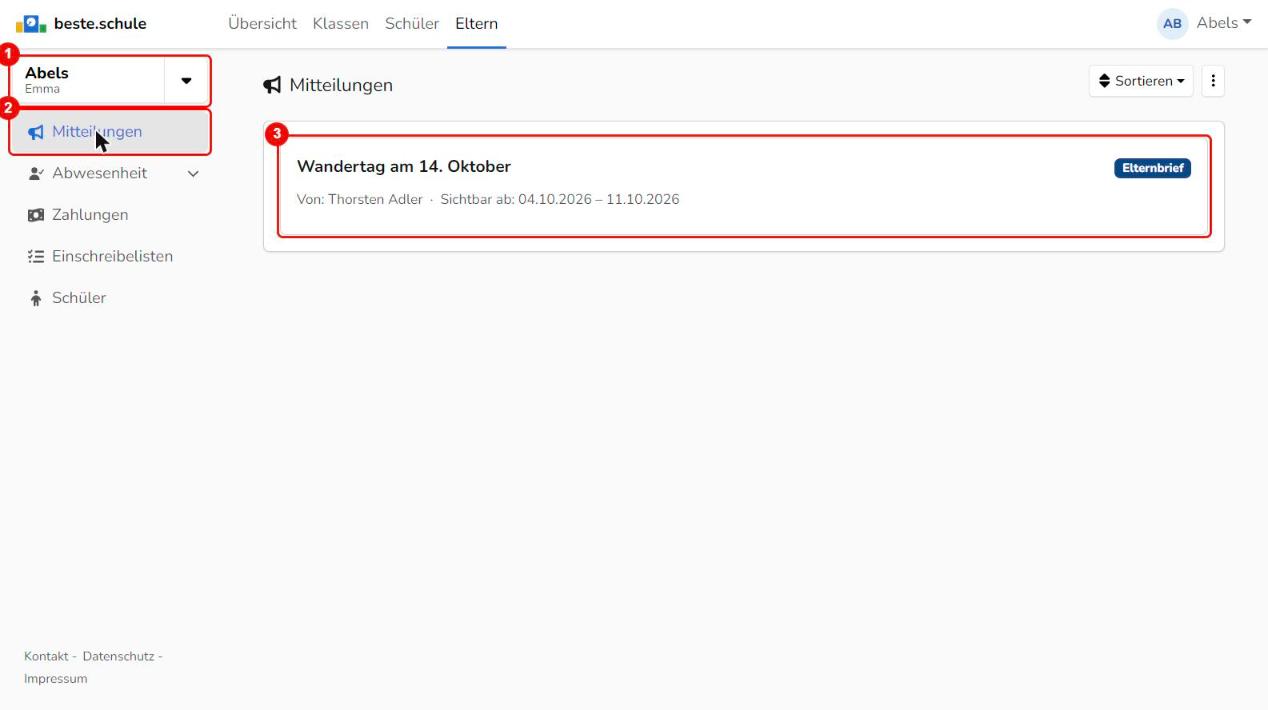Open the Wandertag am 14. Oktober message
This screenshot has width=1268, height=710.
744,186
